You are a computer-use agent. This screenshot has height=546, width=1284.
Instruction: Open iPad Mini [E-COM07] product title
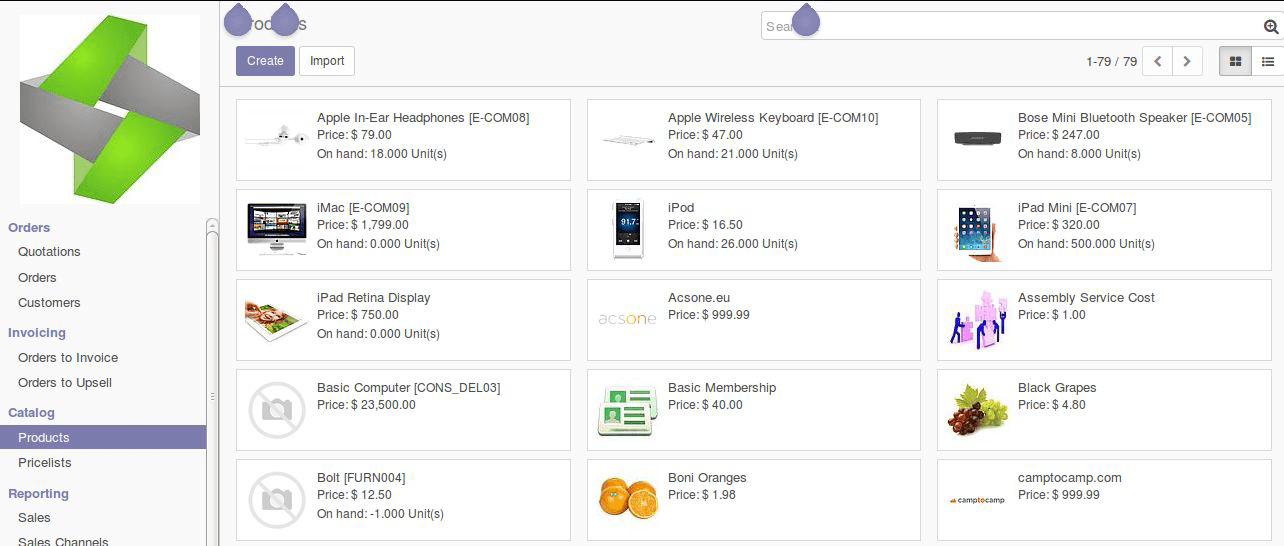[1077, 208]
